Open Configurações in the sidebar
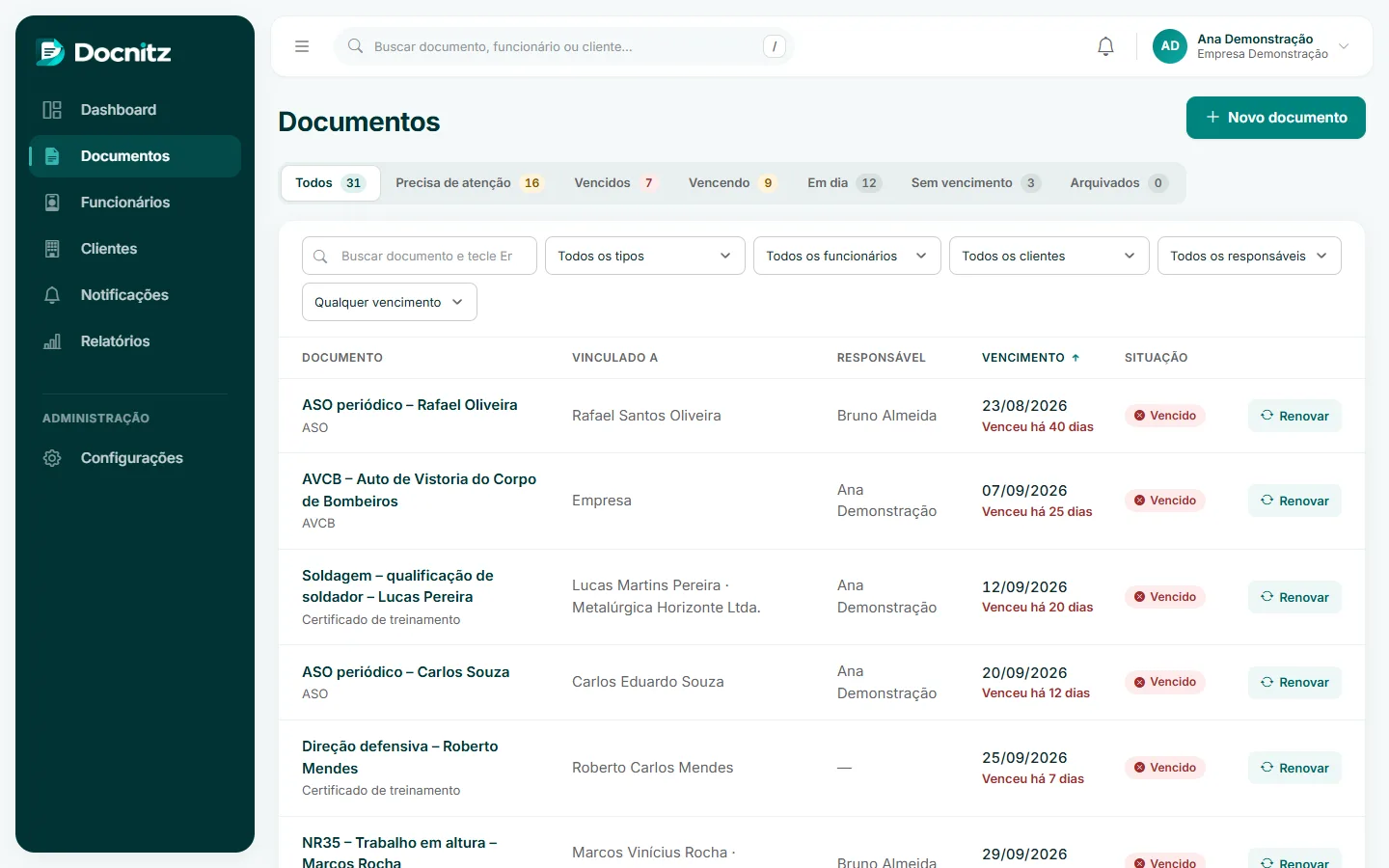Viewport: 1389px width, 868px height. click(135, 458)
